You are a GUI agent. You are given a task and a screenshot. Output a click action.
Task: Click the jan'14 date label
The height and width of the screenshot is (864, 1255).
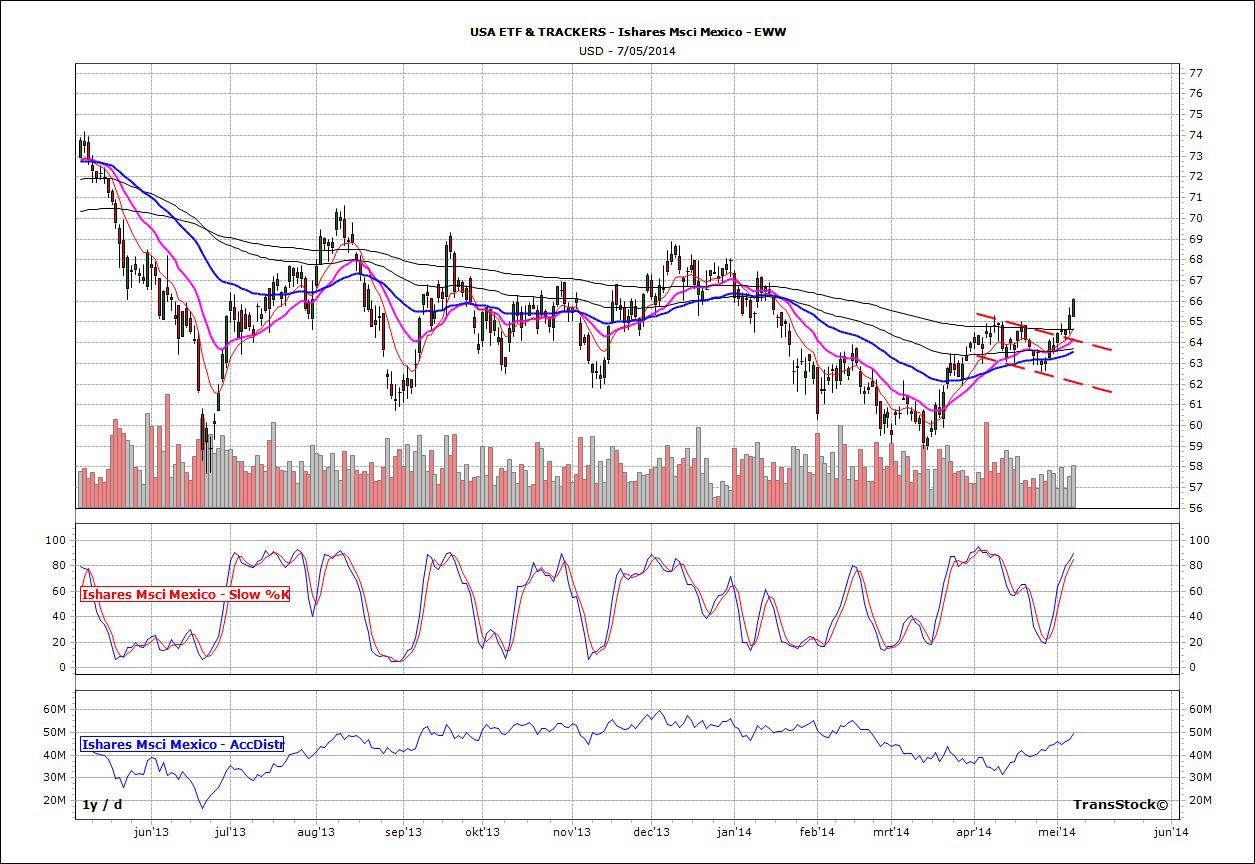point(735,831)
